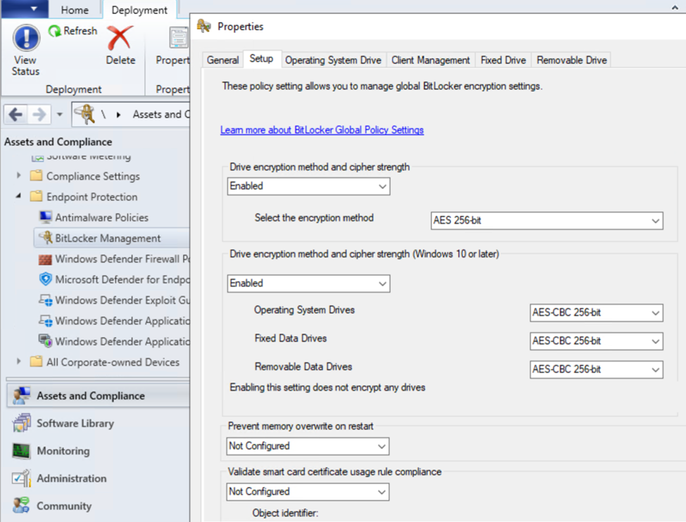
Task: Click the Windows Defender Firewall icon
Action: click(x=45, y=259)
